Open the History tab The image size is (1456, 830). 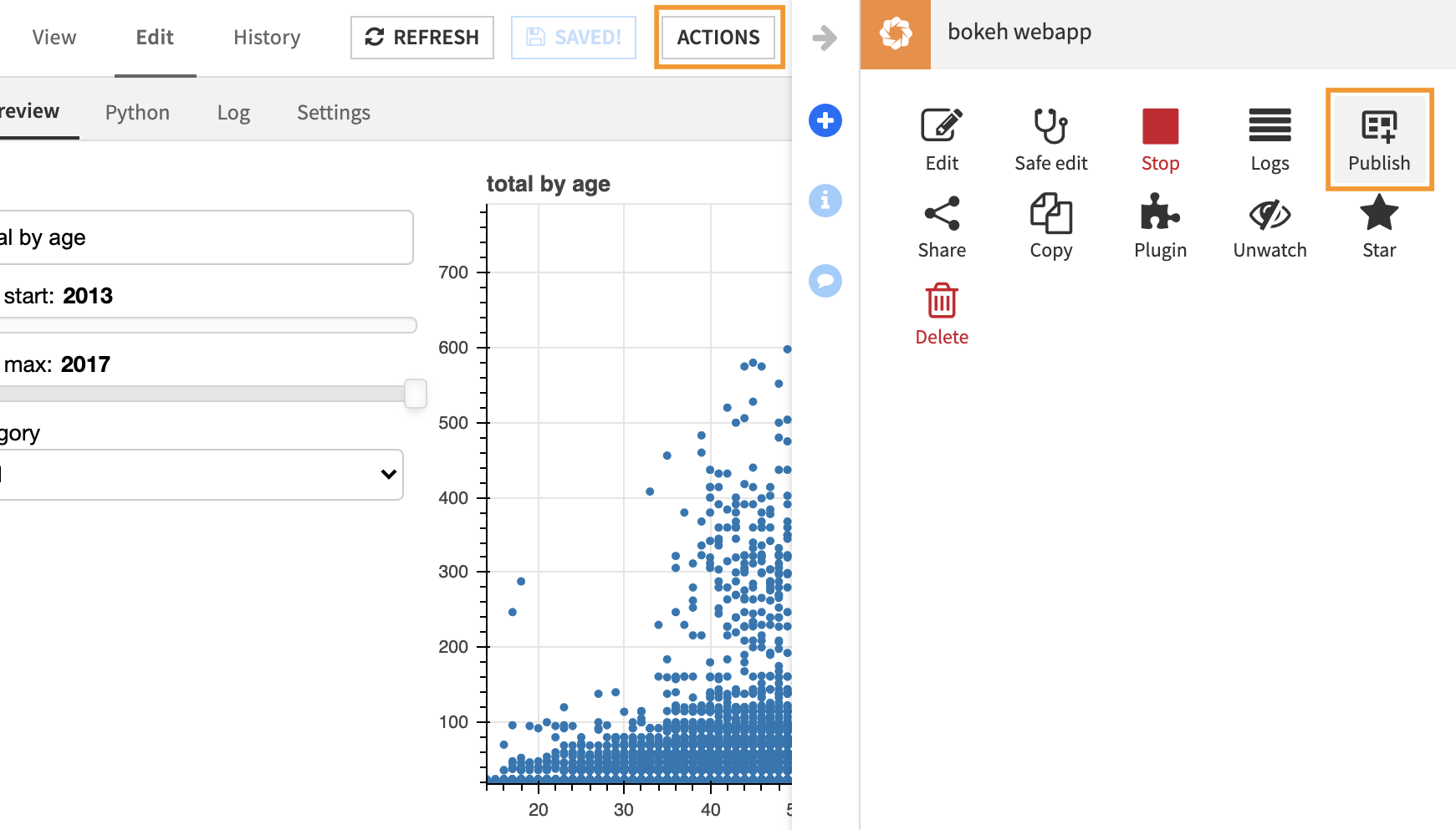click(x=267, y=38)
